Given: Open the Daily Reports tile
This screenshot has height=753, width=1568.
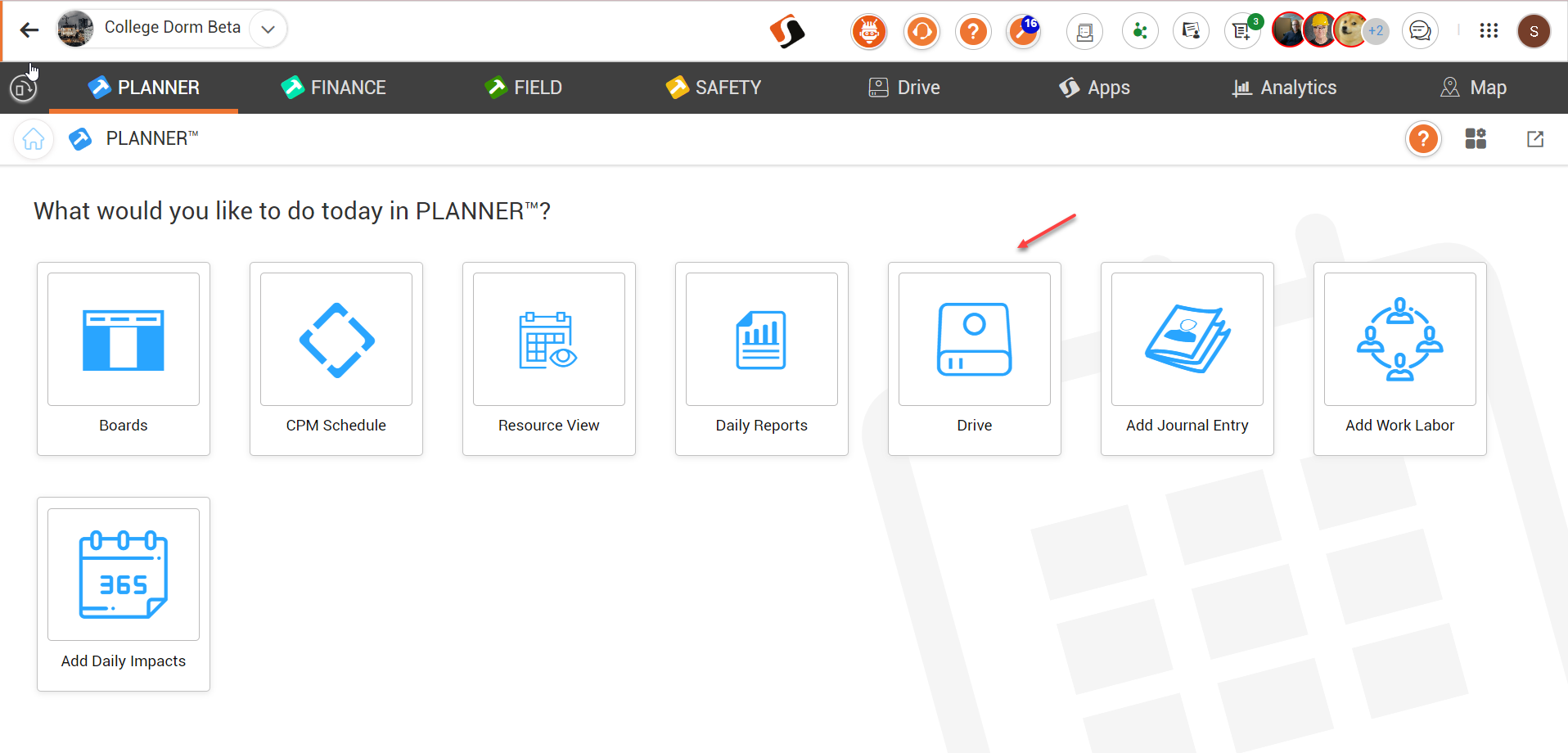Looking at the screenshot, I should click(x=762, y=358).
